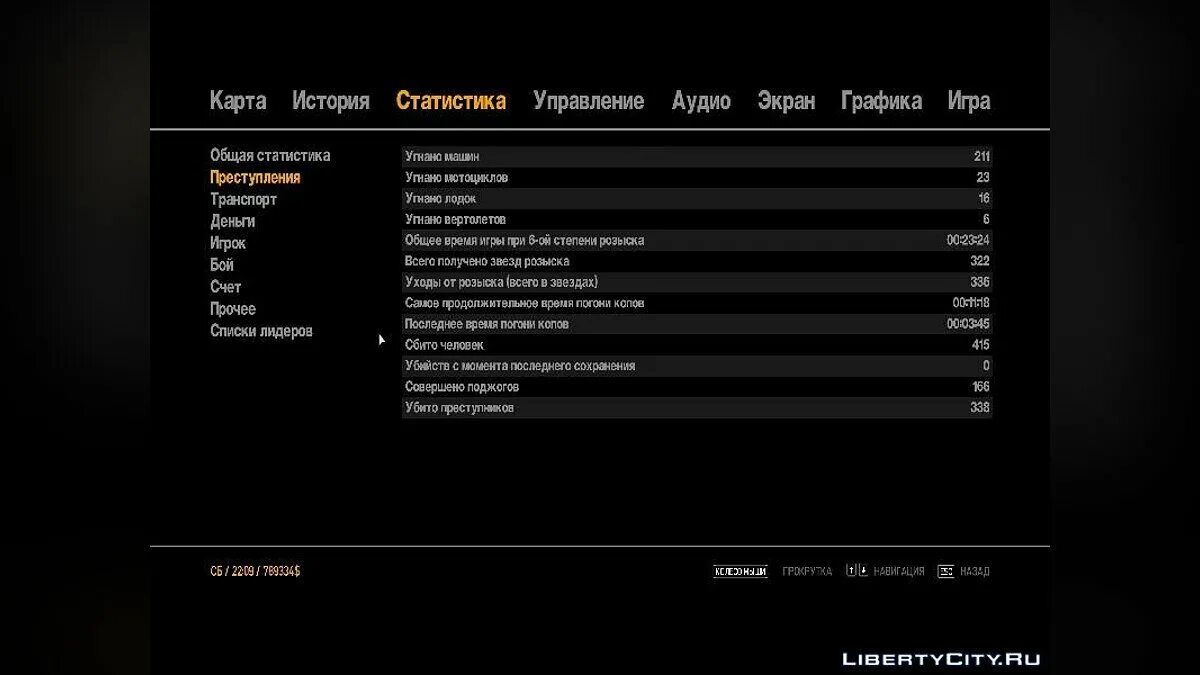This screenshot has height=675, width=1200.
Task: Click the Убито преступников row
Action: [697, 408]
